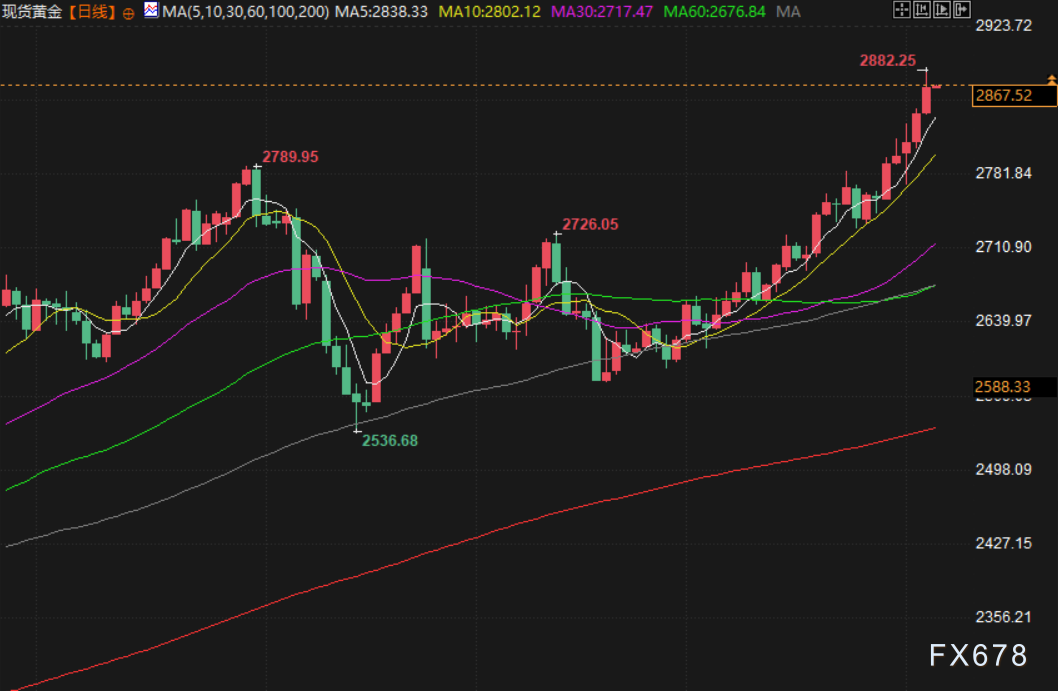Image resolution: width=1058 pixels, height=691 pixels.
Task: Click the 2882.25 high price marker
Action: tap(887, 60)
